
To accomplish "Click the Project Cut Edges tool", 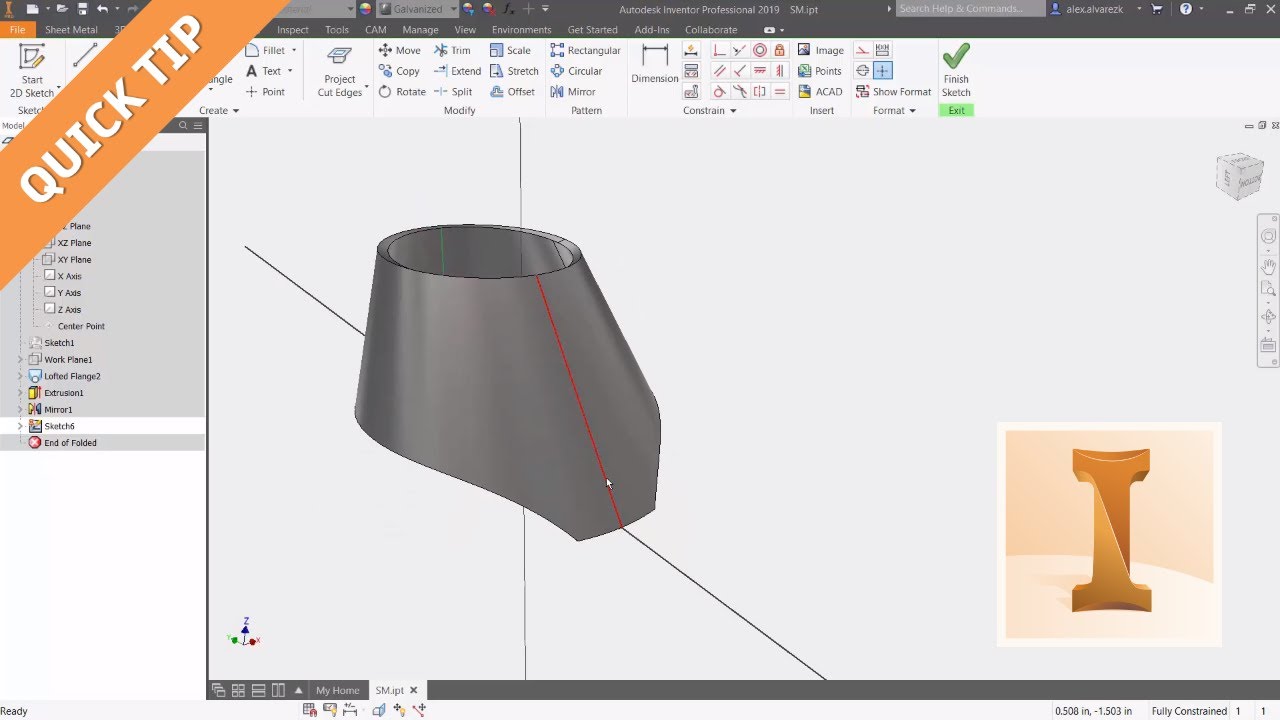I will pos(340,70).
